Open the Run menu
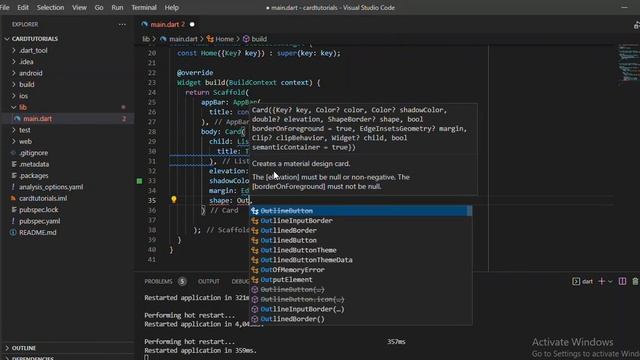Screen dimensions: 640x360 117,7
